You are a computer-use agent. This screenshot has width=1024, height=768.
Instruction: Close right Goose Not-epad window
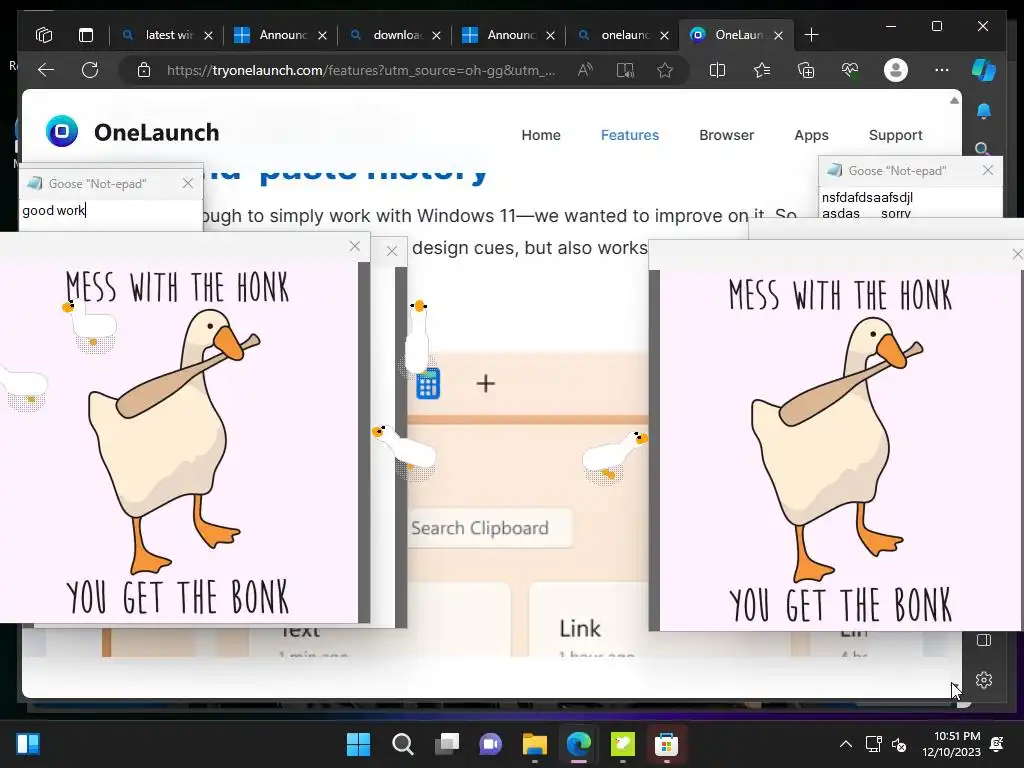[987, 170]
